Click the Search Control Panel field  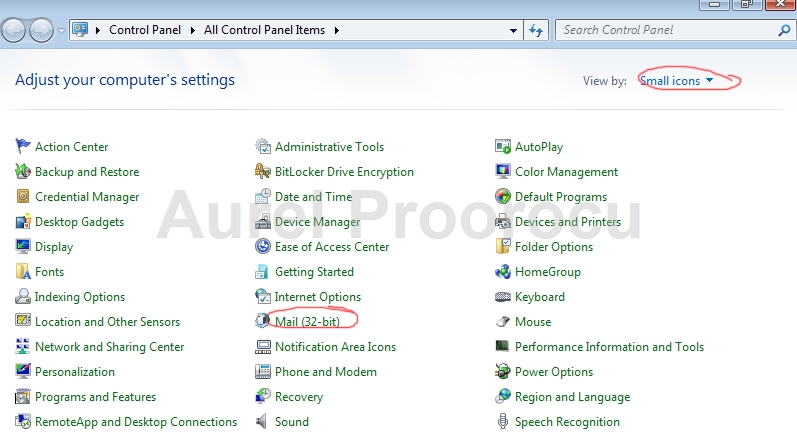click(x=675, y=30)
